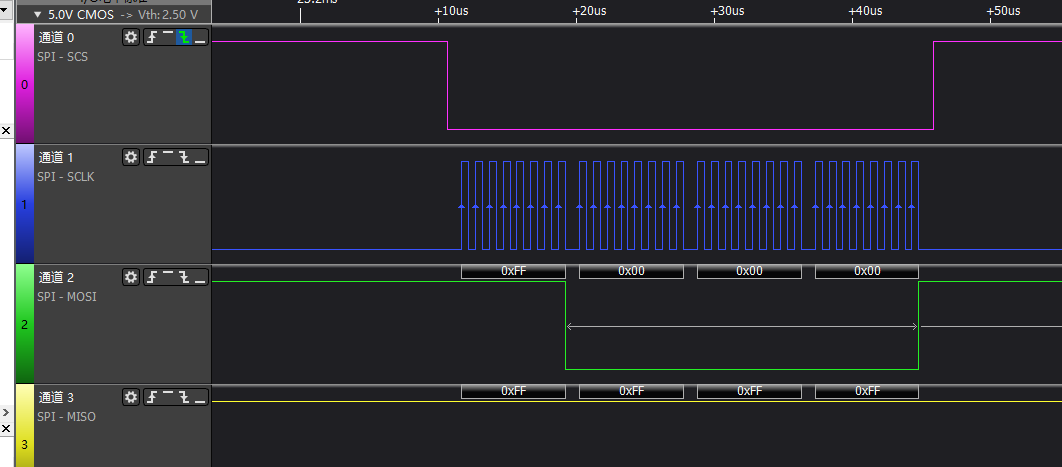The width and height of the screenshot is (1062, 467).
Task: Set rising edge trigger on 通道 0
Action: point(152,37)
